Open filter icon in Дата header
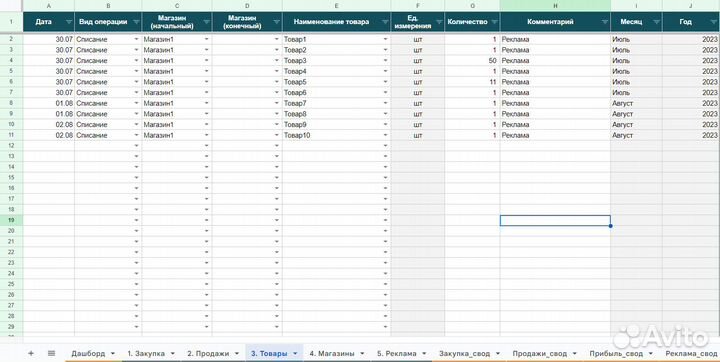 (69, 22)
